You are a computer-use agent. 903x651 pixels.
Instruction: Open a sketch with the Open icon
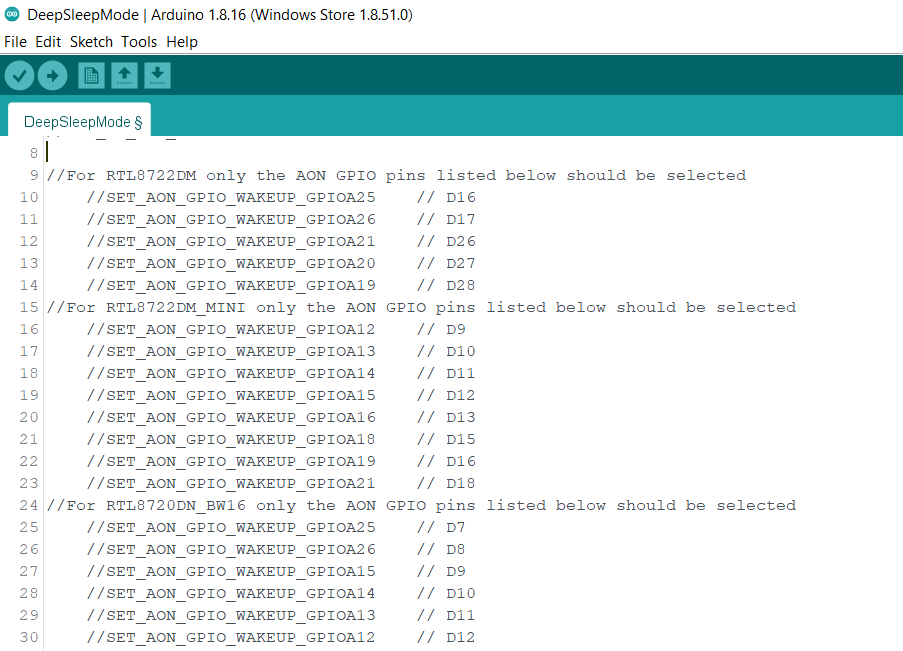click(124, 75)
